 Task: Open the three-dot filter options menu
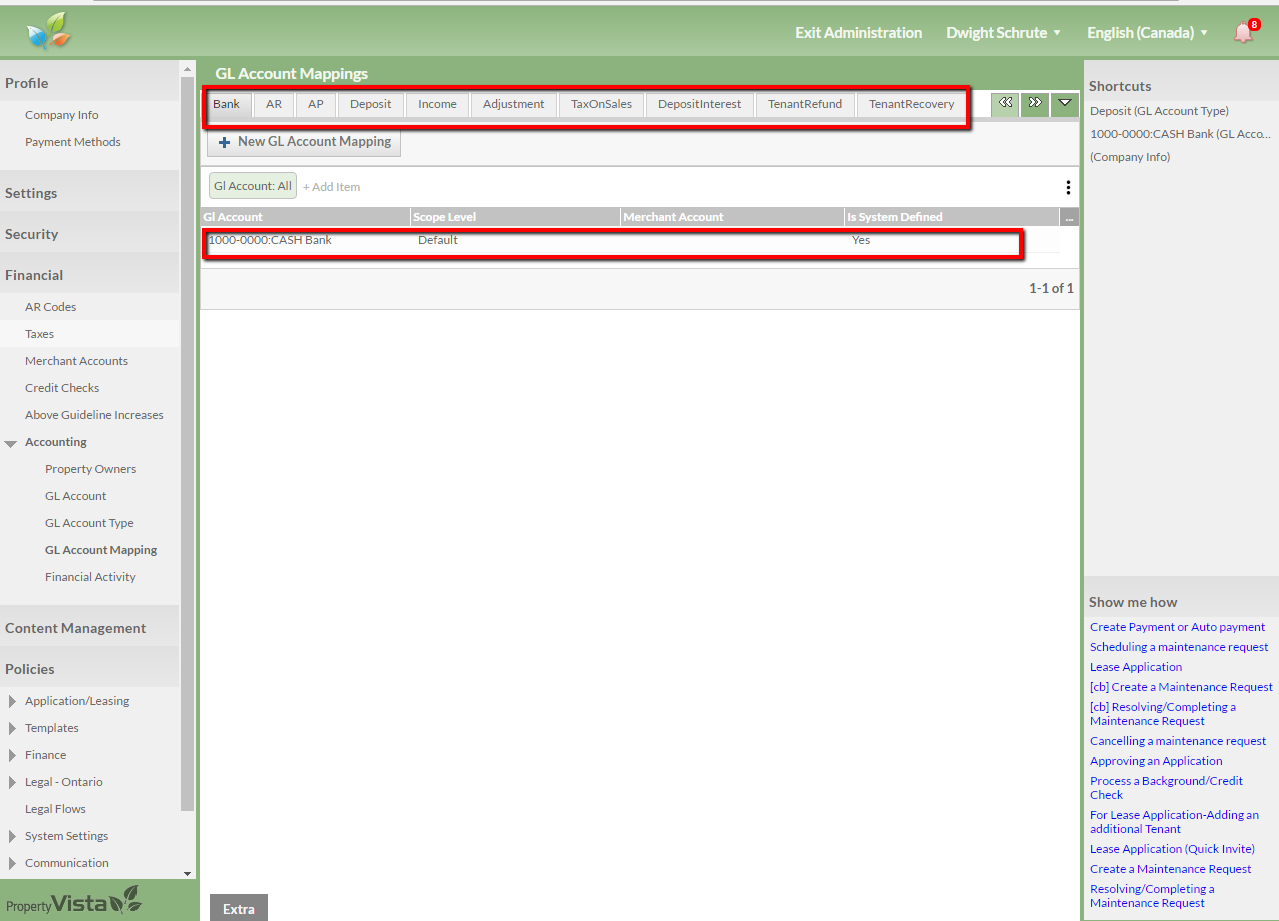(x=1068, y=187)
